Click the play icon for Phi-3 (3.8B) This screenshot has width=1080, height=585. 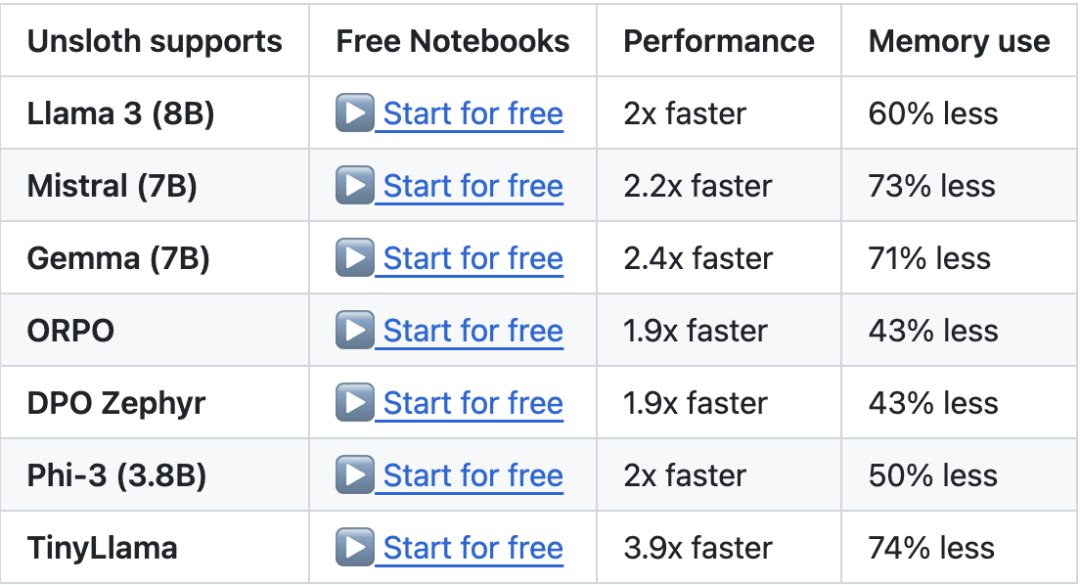[x=355, y=475]
